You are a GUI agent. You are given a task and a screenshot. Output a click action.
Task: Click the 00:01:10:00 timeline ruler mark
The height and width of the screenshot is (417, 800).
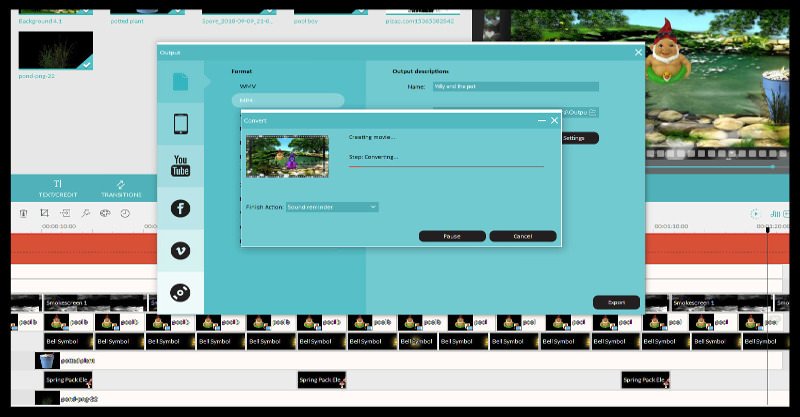click(671, 226)
